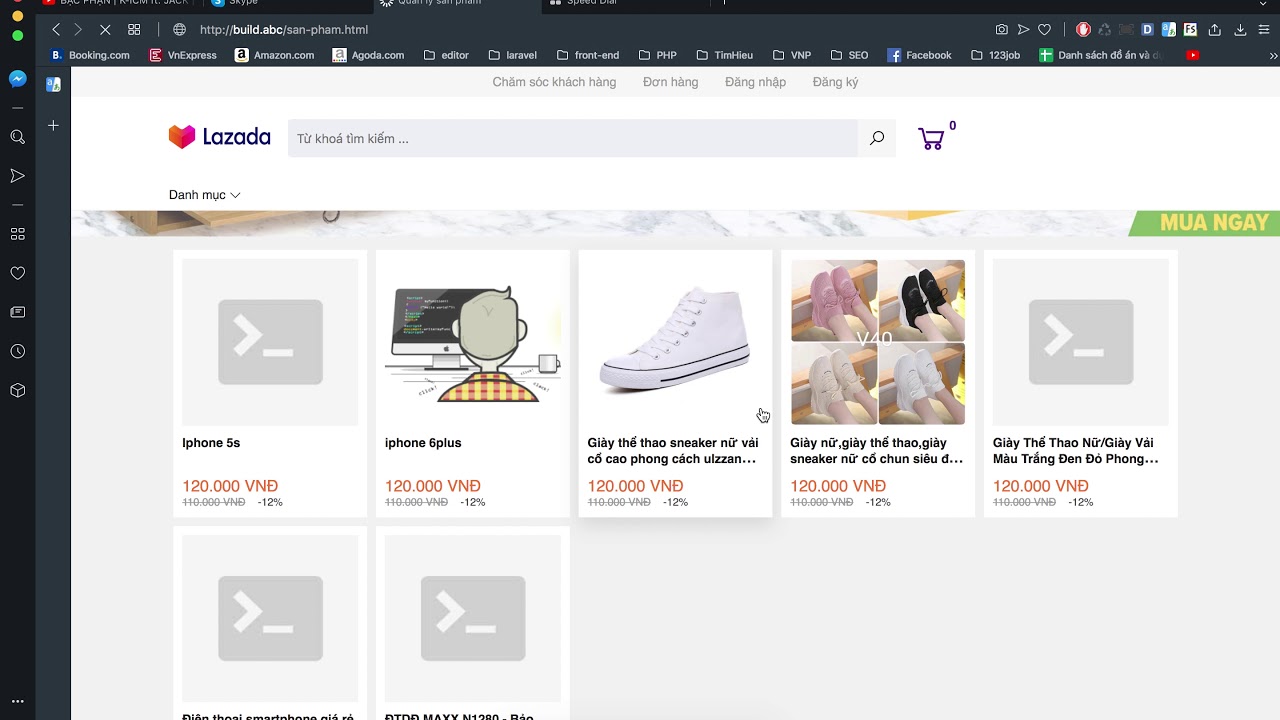1280x720 pixels.
Task: Open four-color sneakers collage product image
Action: [x=878, y=342]
